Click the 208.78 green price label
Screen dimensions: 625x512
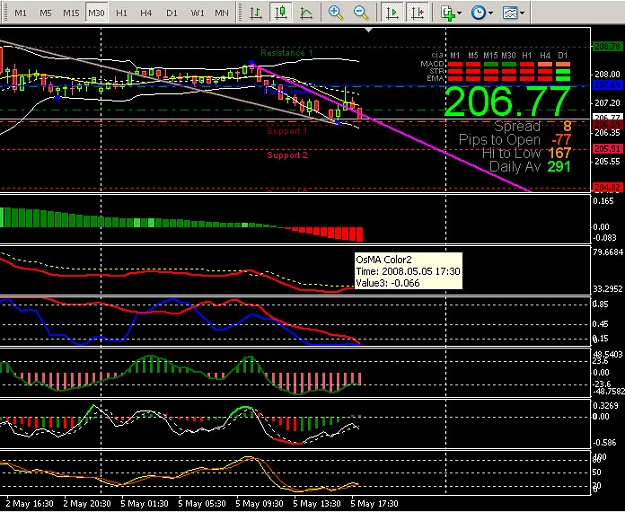pos(607,47)
